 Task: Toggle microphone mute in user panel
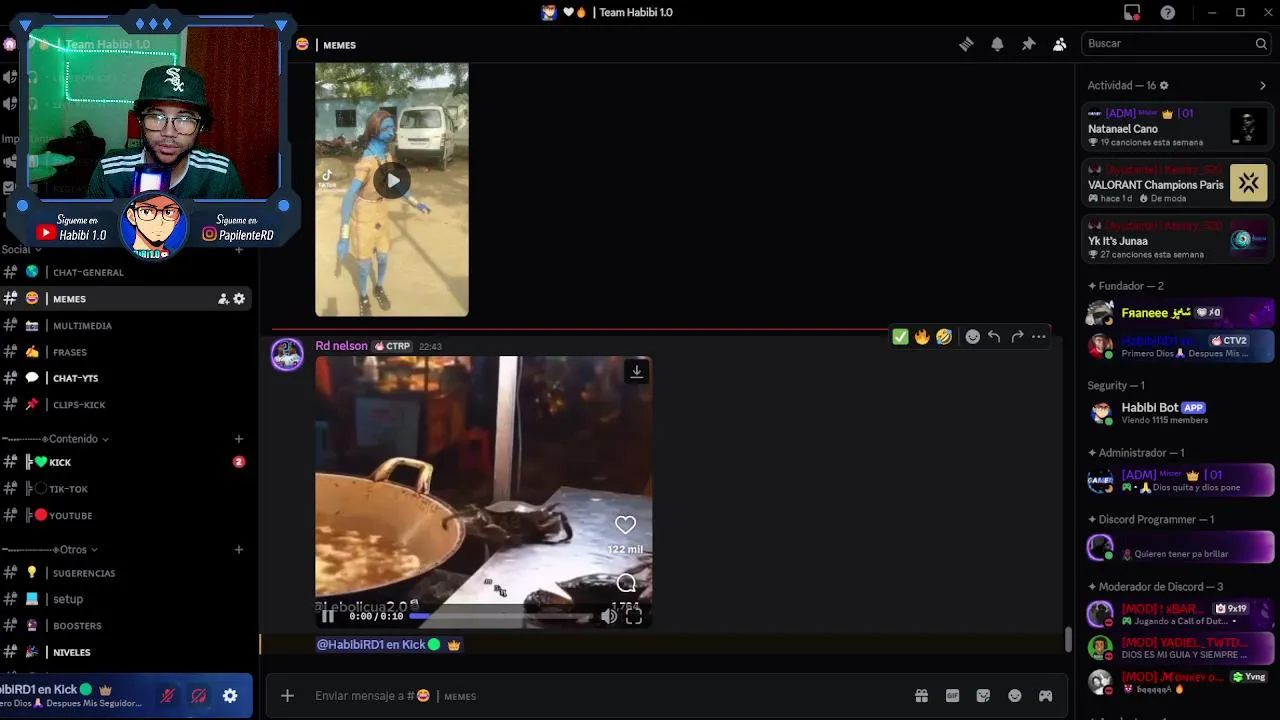click(x=168, y=696)
